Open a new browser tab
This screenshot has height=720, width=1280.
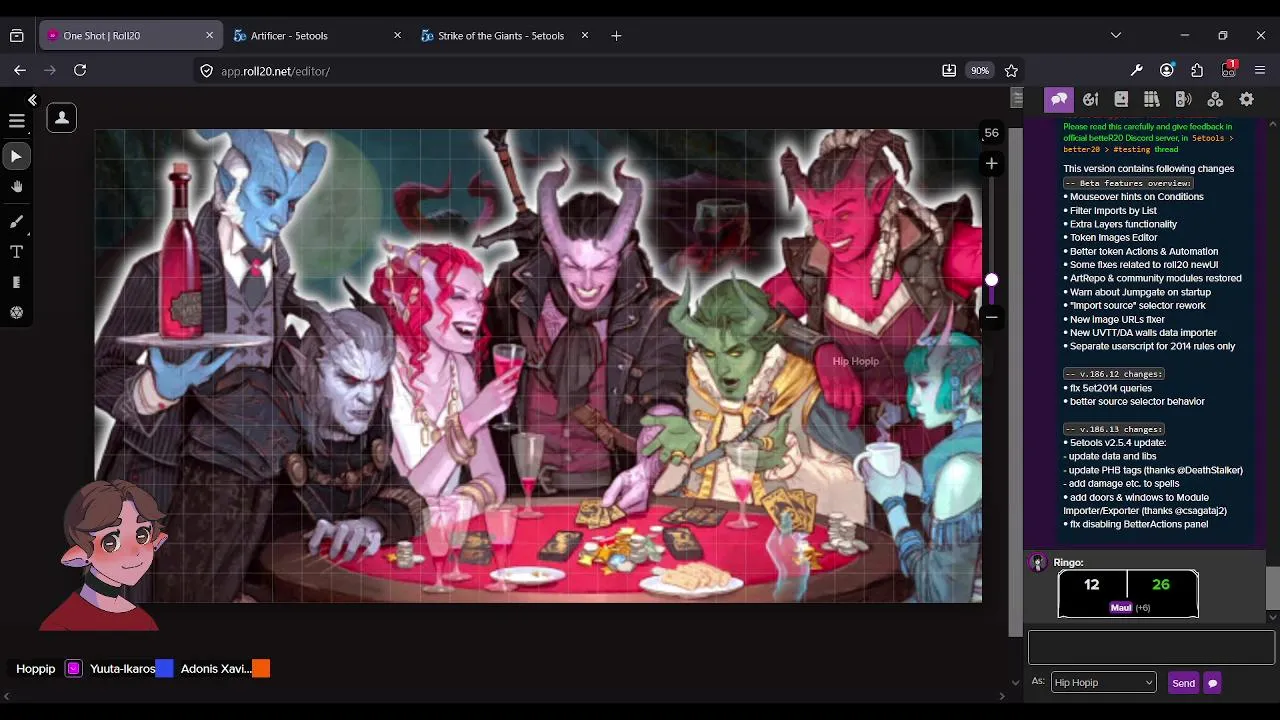pyautogui.click(x=616, y=35)
